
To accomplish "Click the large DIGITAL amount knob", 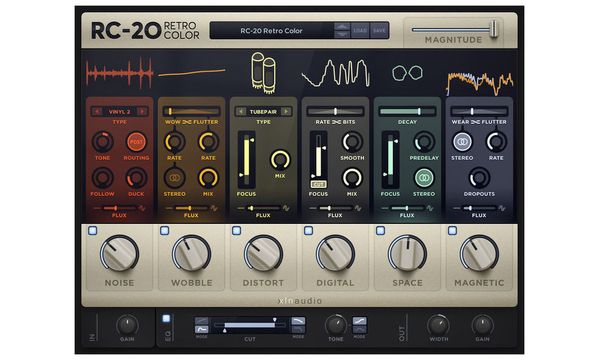I will tap(335, 253).
